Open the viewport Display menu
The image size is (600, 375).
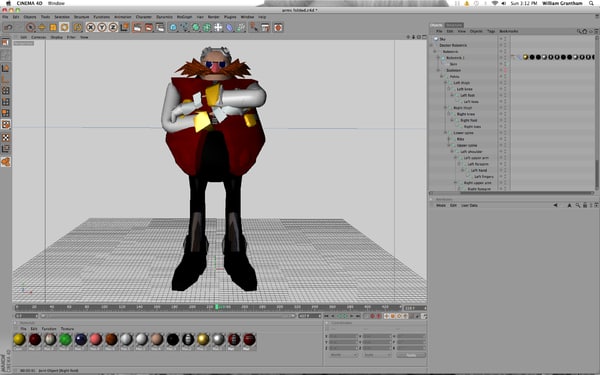point(57,37)
